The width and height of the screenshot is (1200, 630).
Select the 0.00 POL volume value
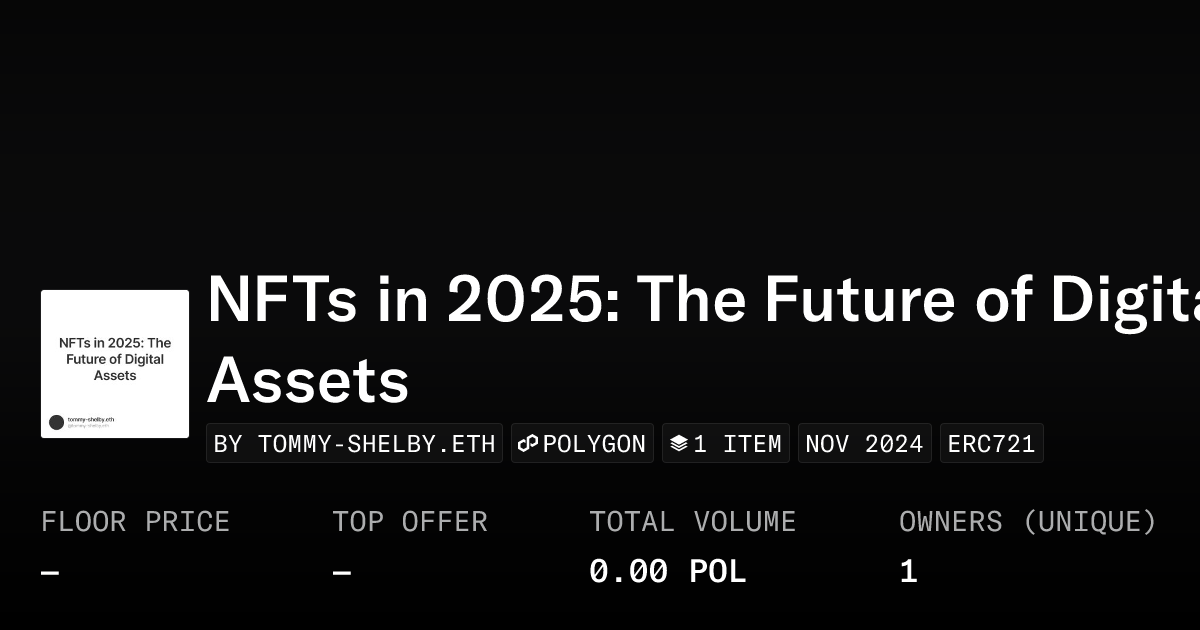tap(667, 572)
